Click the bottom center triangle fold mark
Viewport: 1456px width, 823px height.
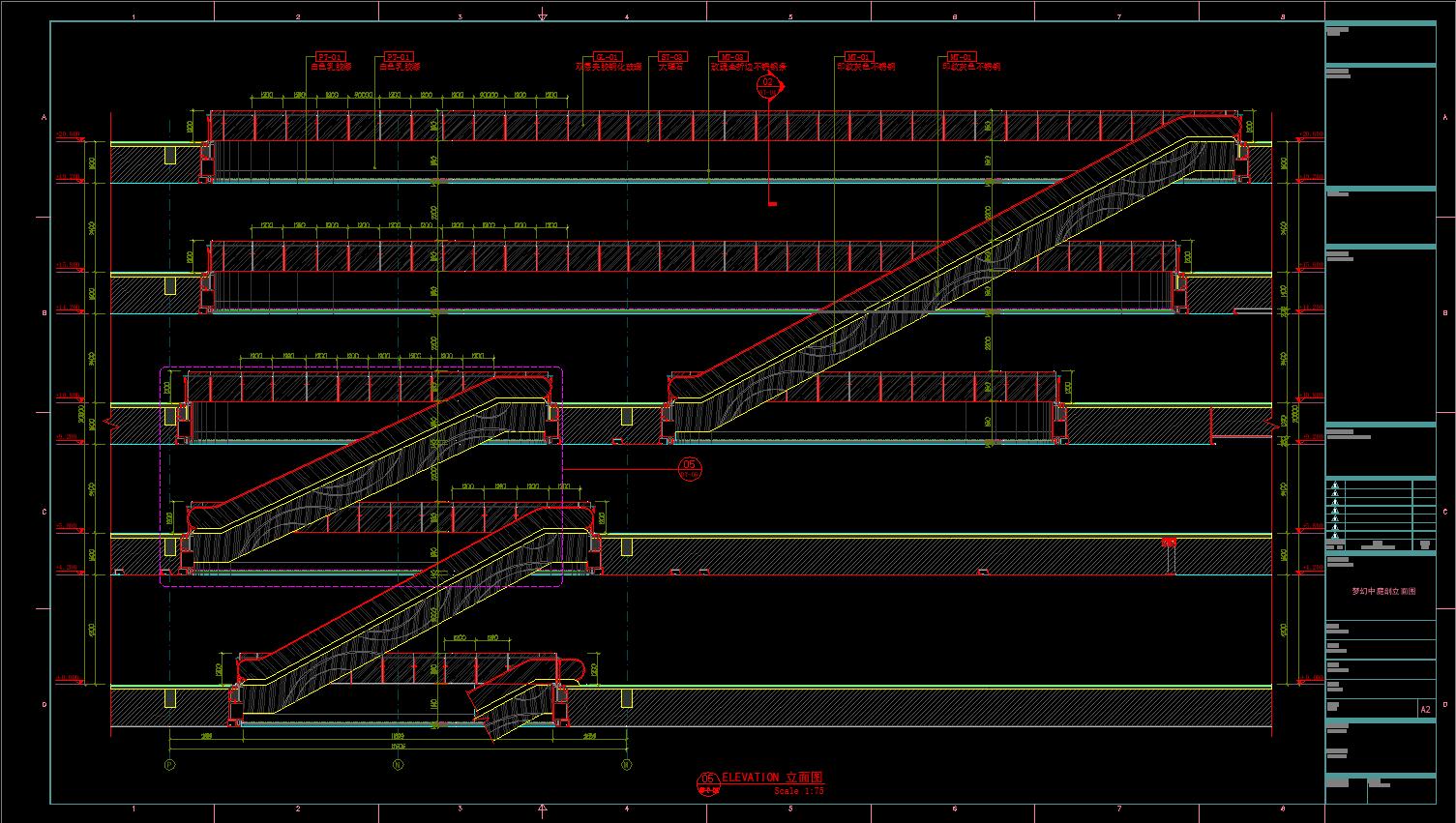click(x=543, y=808)
